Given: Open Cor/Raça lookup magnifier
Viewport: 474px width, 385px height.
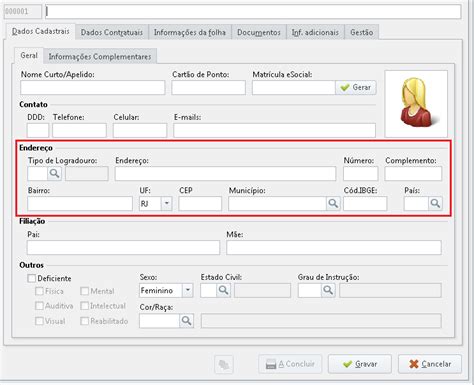Looking at the screenshot, I should [x=186, y=321].
